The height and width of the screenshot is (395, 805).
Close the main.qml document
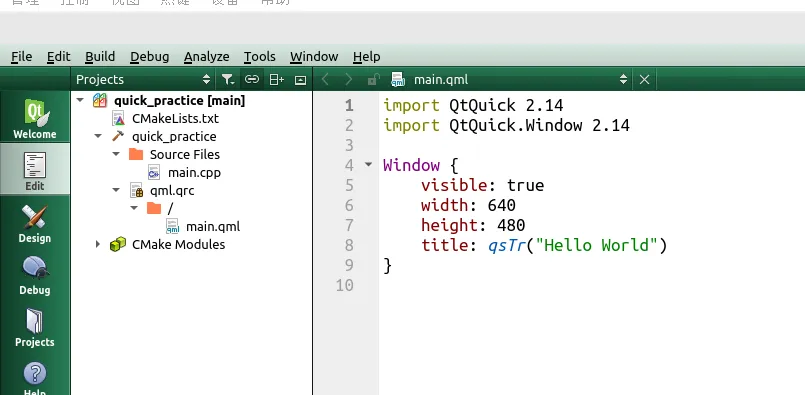tap(644, 80)
